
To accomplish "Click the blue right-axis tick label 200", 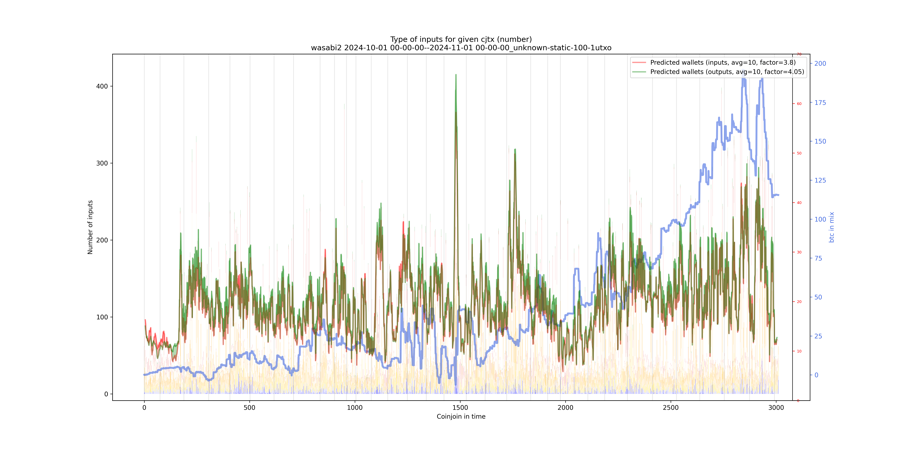I will (x=820, y=64).
